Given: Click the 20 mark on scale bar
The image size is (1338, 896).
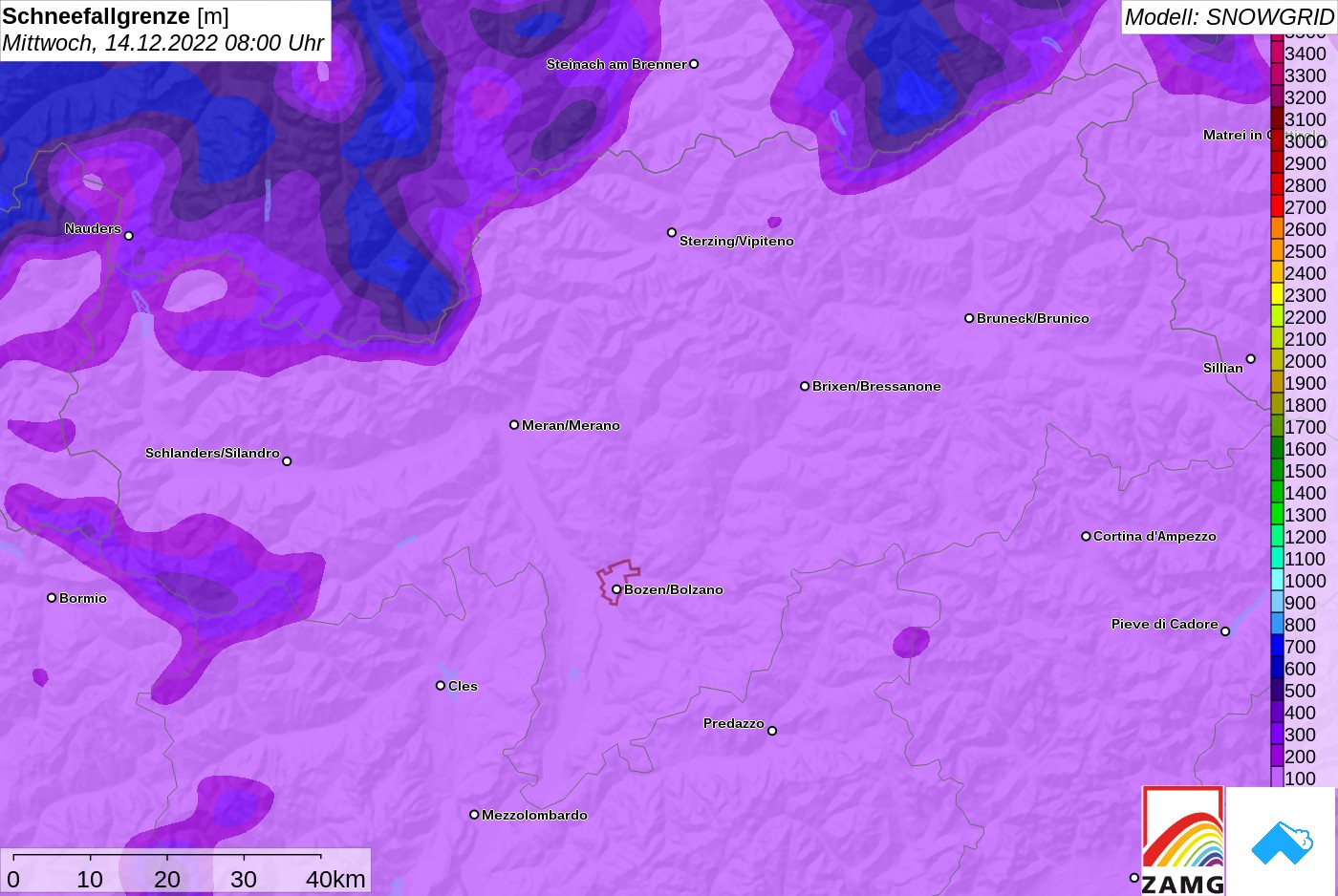Looking at the screenshot, I should 167,879.
